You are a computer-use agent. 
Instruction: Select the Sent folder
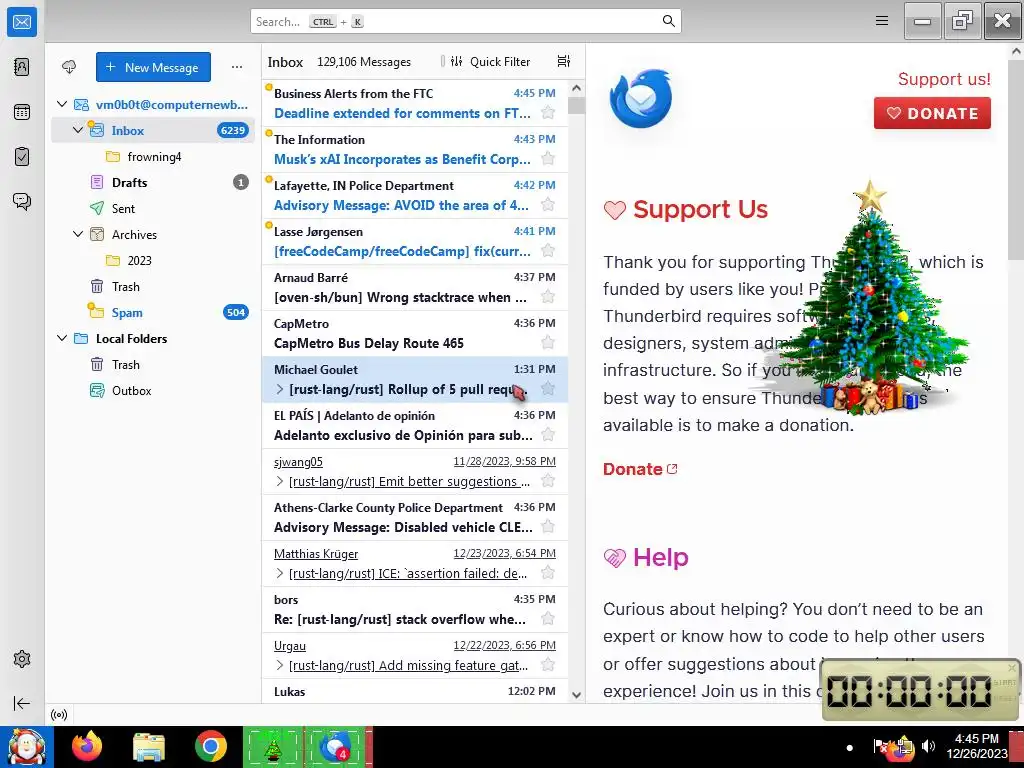tap(153, 208)
